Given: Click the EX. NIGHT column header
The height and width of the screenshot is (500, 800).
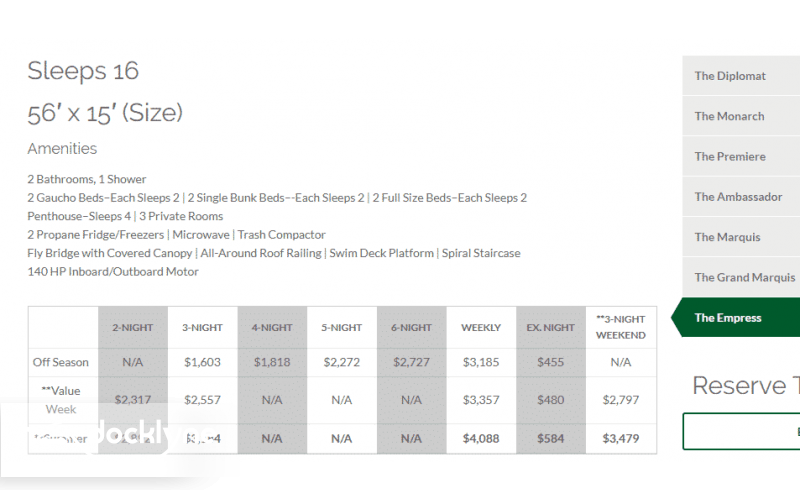Looking at the screenshot, I should (x=551, y=327).
